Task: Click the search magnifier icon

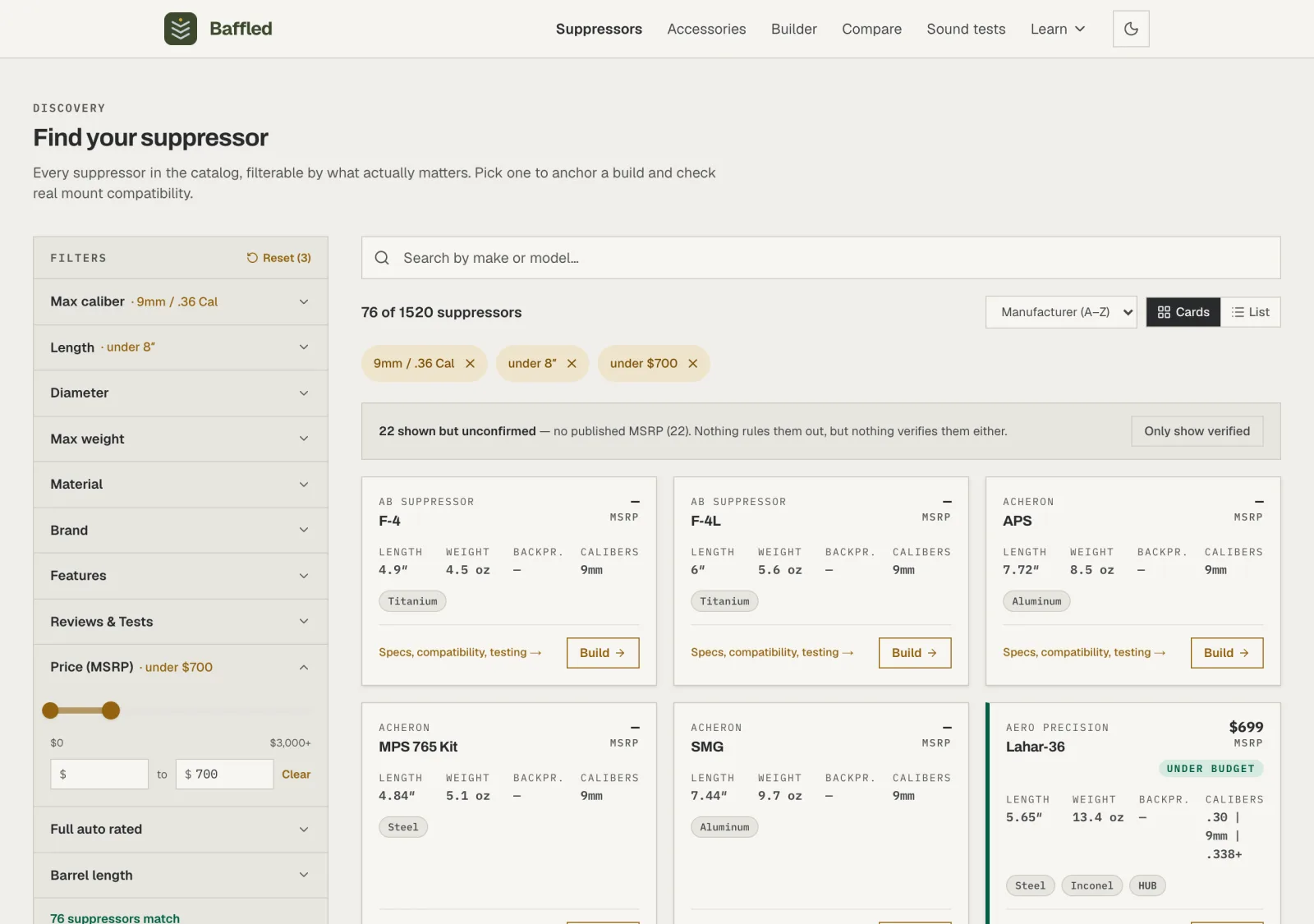Action: (x=382, y=258)
